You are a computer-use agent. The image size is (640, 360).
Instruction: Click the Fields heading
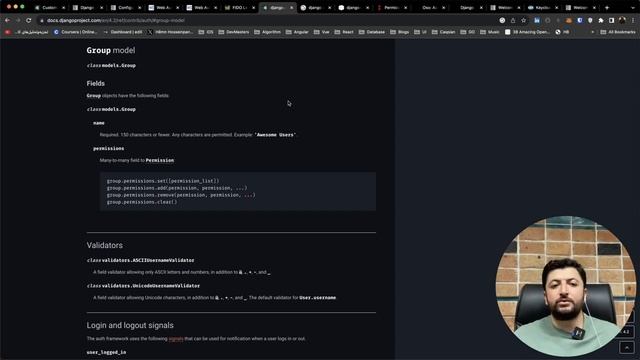96,83
